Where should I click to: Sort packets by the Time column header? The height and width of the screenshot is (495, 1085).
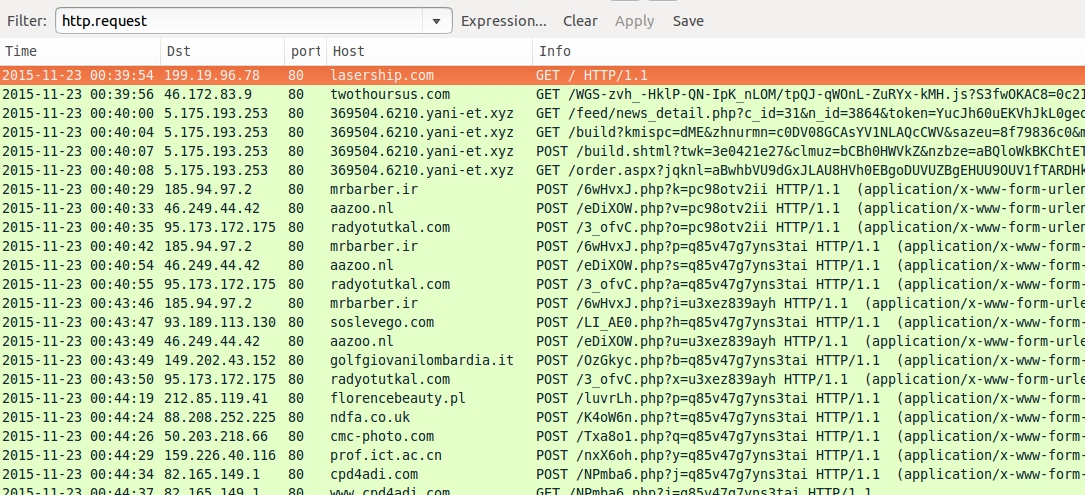point(80,51)
